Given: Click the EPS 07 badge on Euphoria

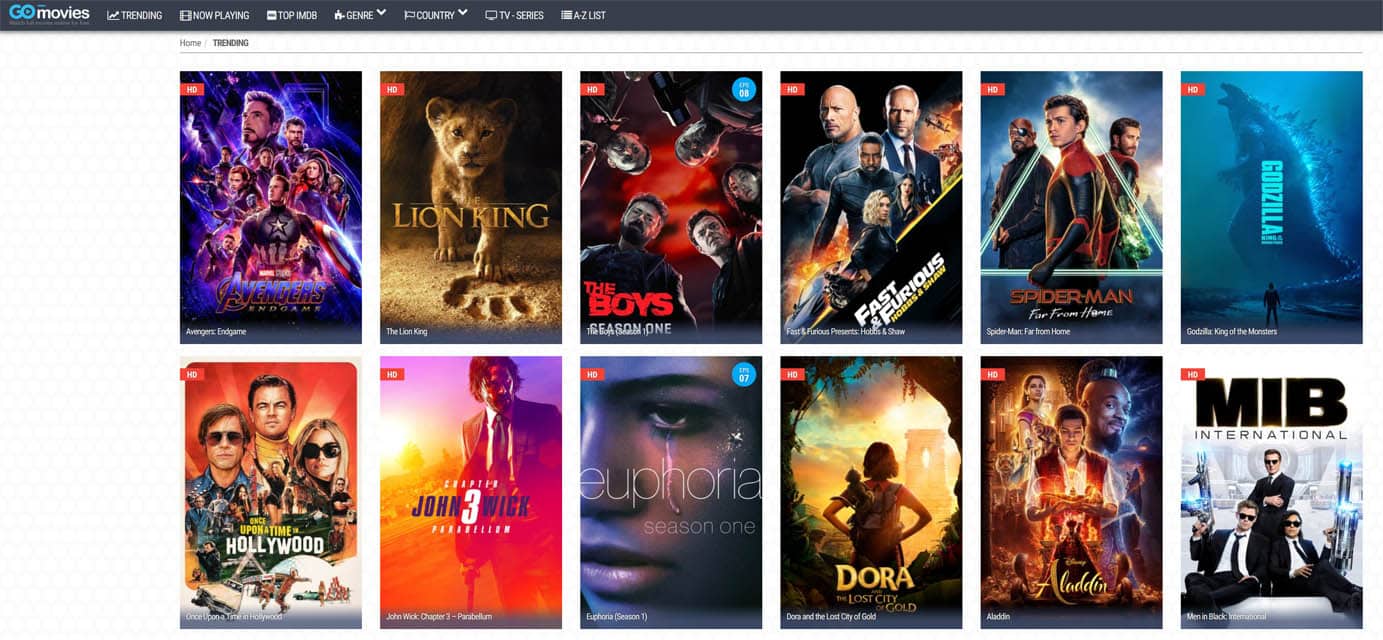Looking at the screenshot, I should (x=743, y=374).
